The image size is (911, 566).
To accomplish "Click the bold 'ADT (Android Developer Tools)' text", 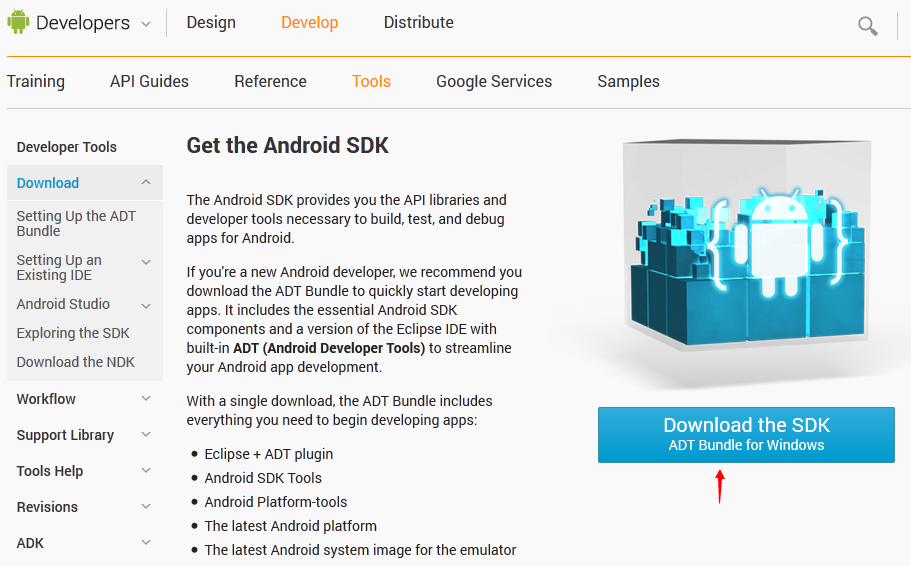I will (329, 348).
